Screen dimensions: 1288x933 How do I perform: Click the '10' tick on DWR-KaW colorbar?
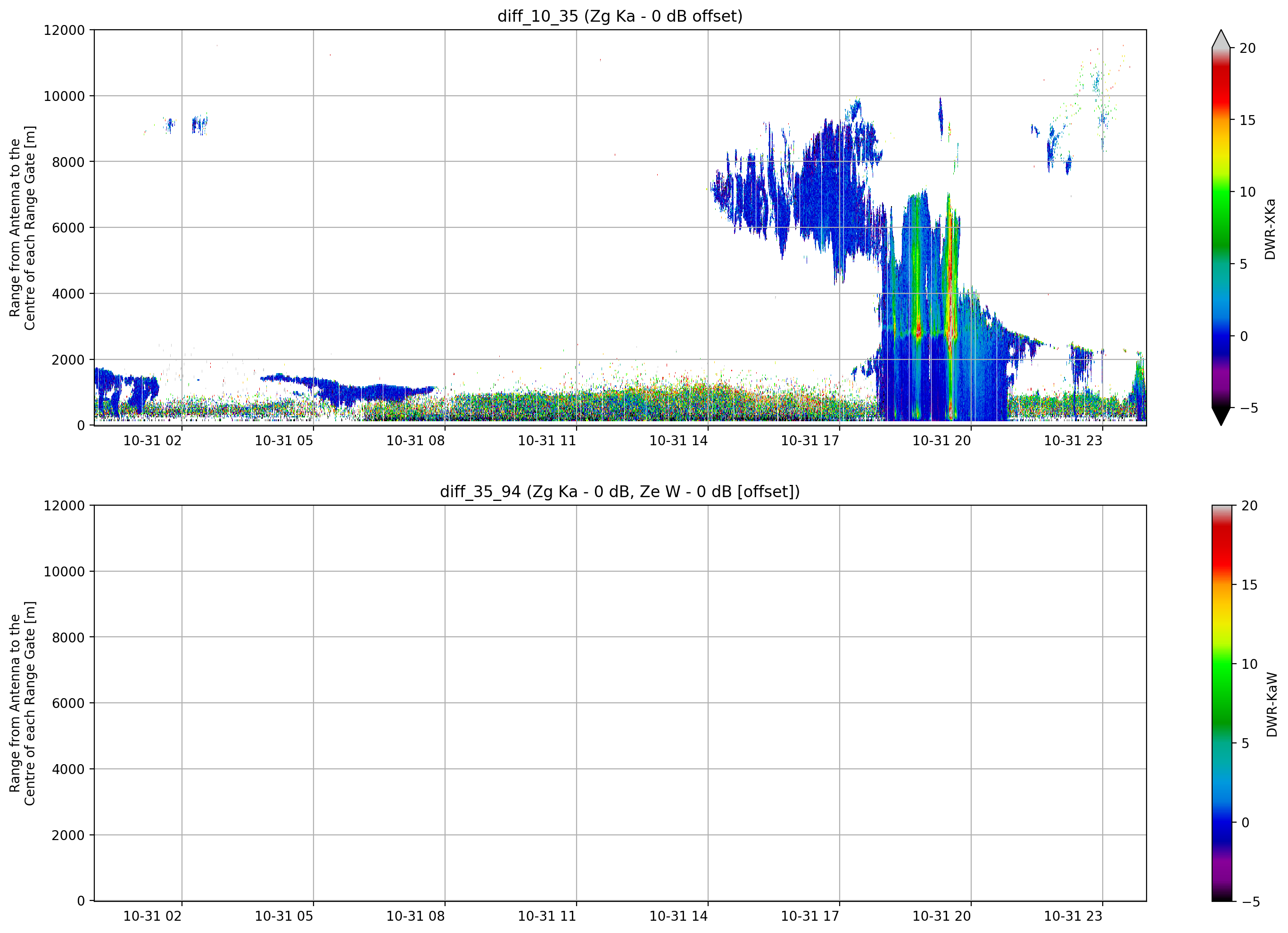click(x=1249, y=664)
